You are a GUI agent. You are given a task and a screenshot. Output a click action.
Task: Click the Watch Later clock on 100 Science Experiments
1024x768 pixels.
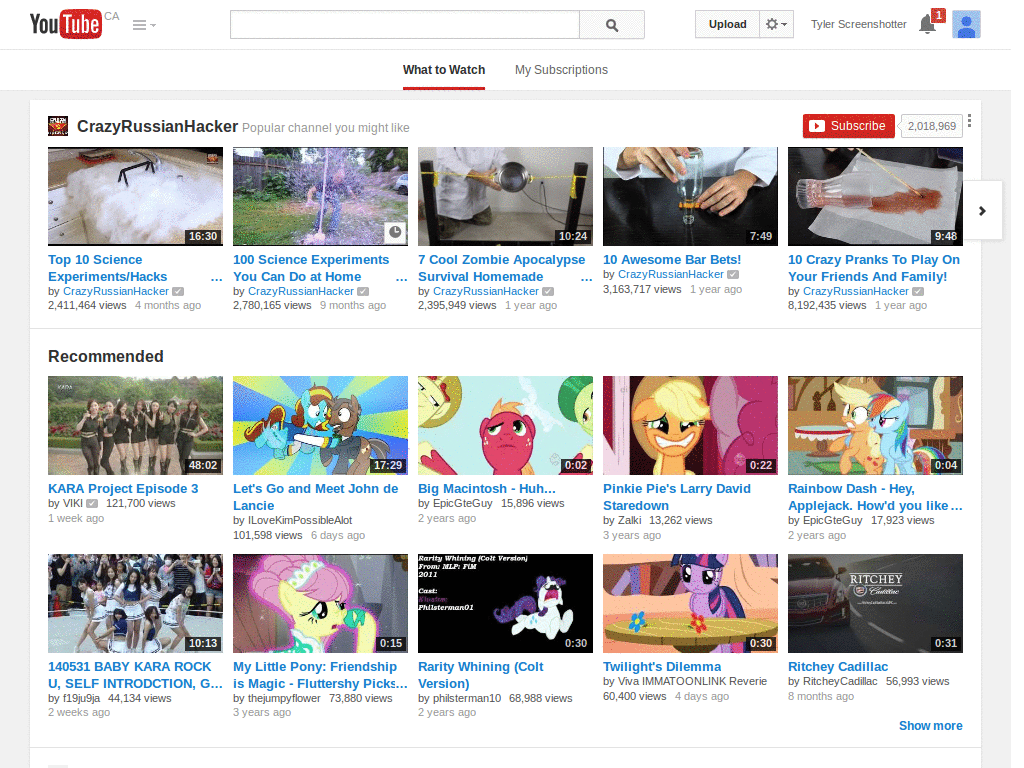click(395, 232)
